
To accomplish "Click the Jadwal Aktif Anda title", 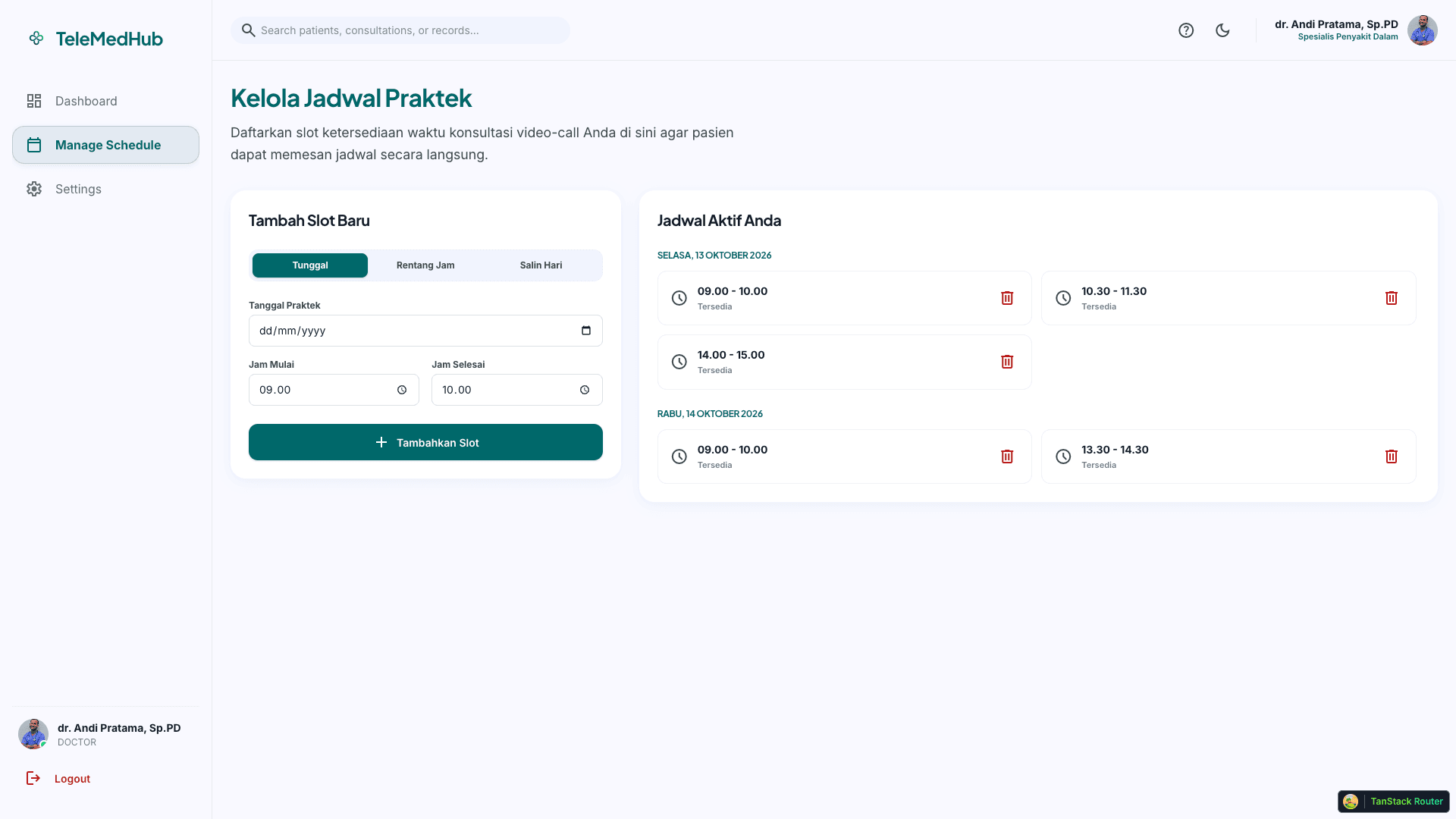I will [x=719, y=221].
